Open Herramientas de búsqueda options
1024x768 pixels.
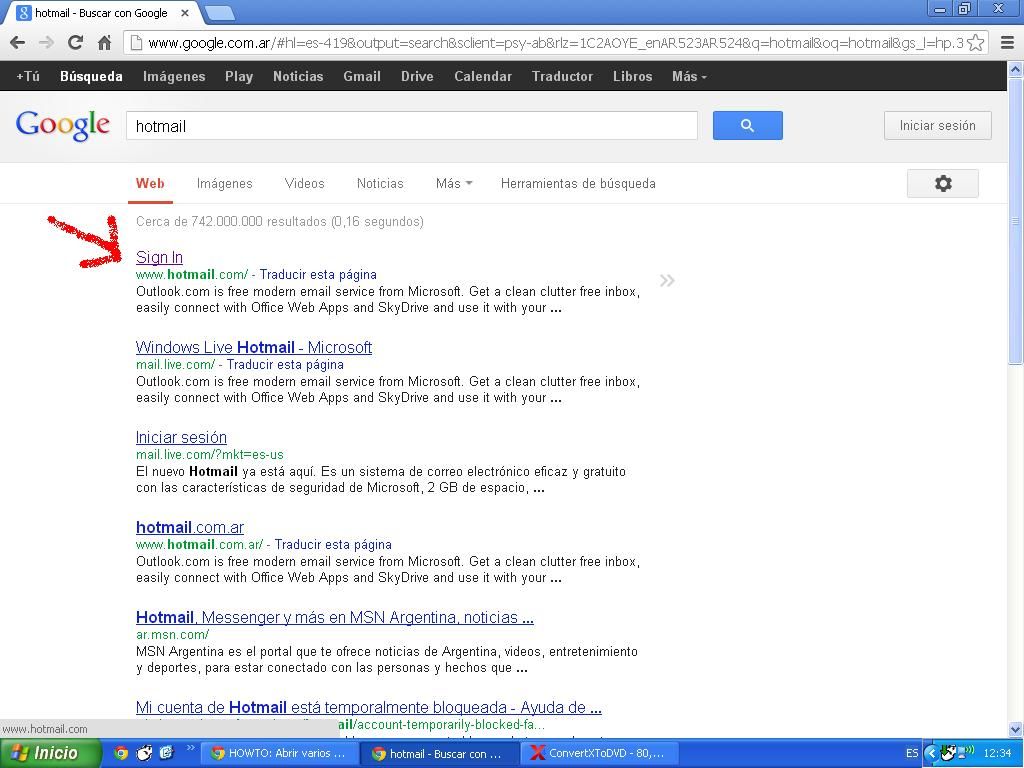pyautogui.click(x=578, y=184)
